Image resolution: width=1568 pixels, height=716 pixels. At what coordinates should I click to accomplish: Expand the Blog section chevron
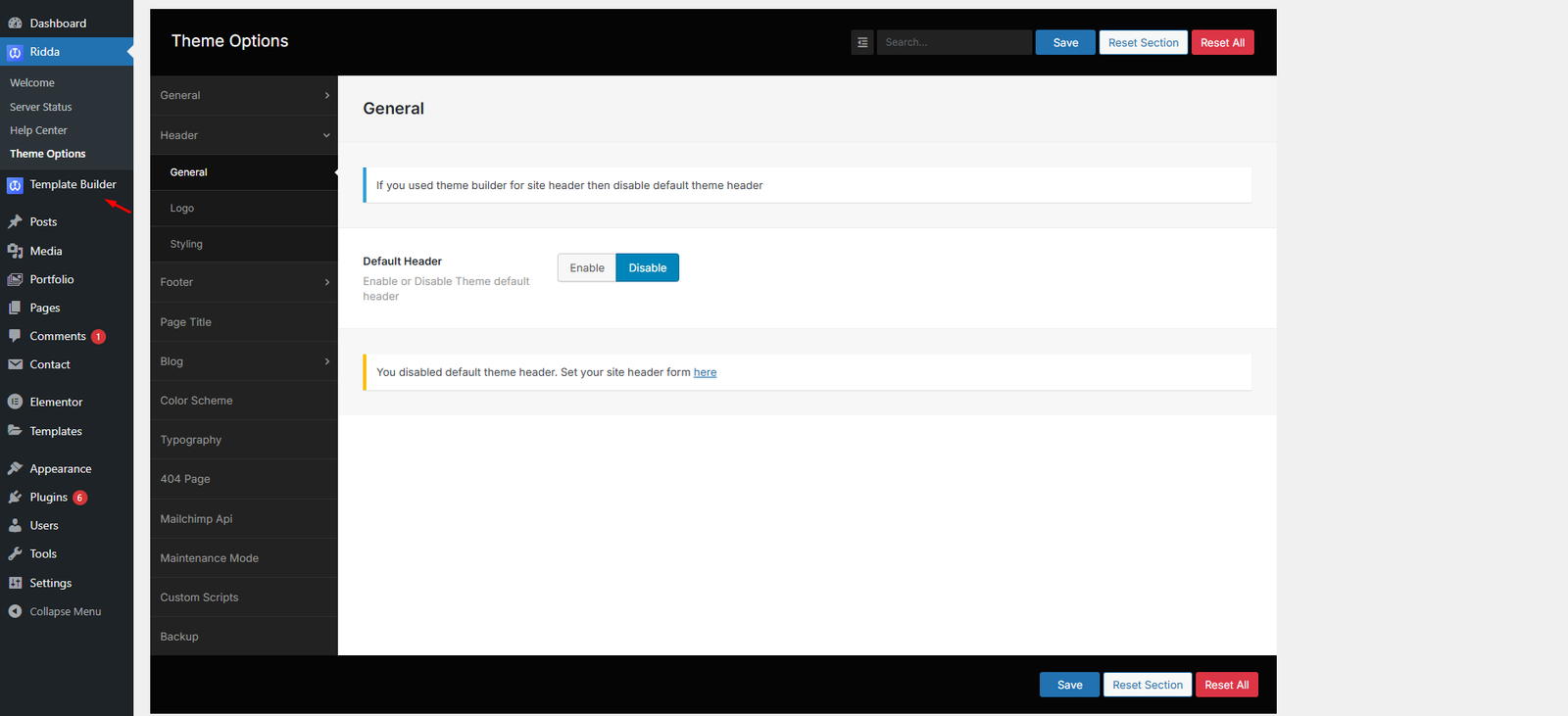327,361
